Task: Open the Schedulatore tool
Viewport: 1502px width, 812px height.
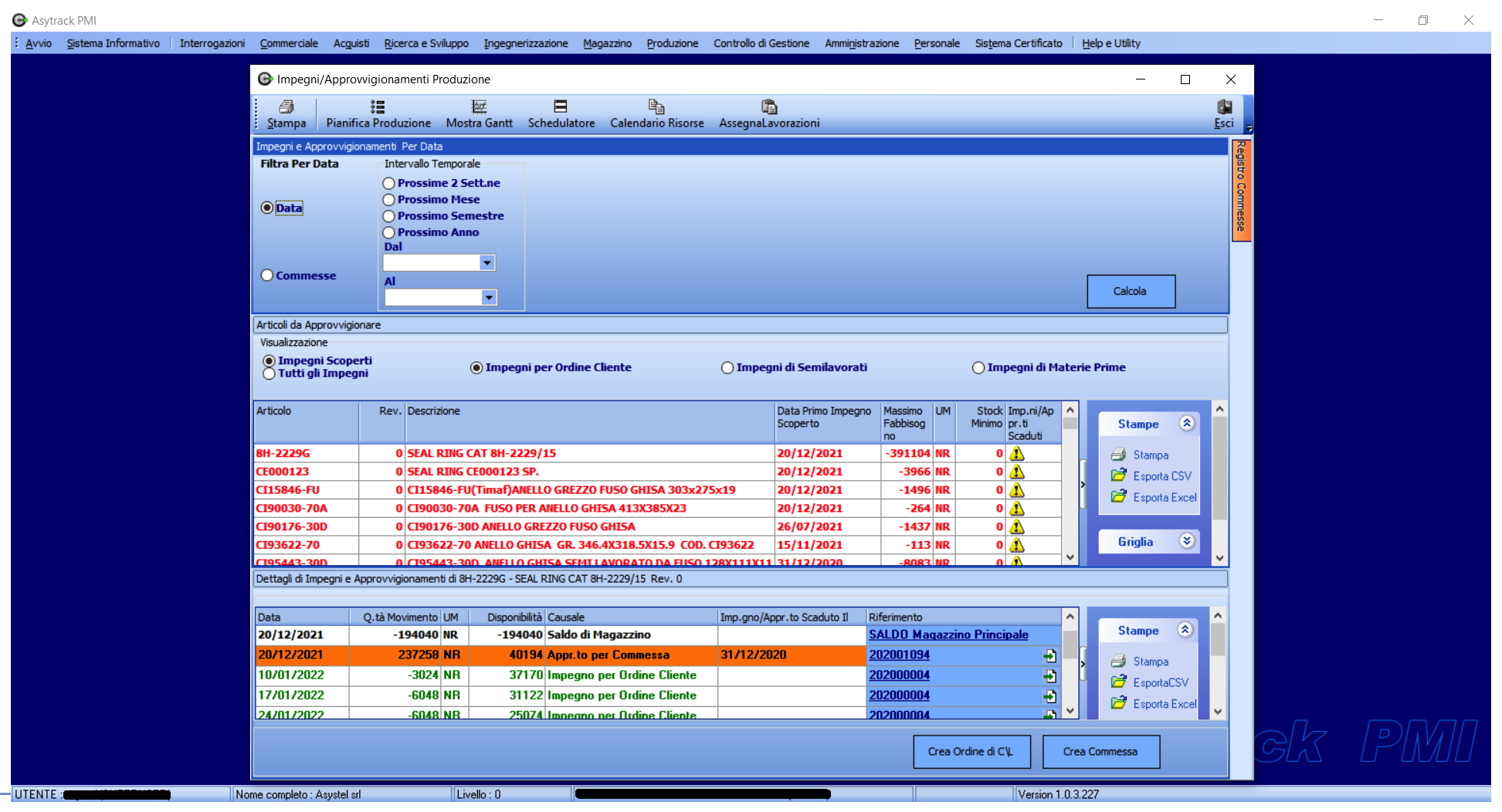Action: pos(561,114)
